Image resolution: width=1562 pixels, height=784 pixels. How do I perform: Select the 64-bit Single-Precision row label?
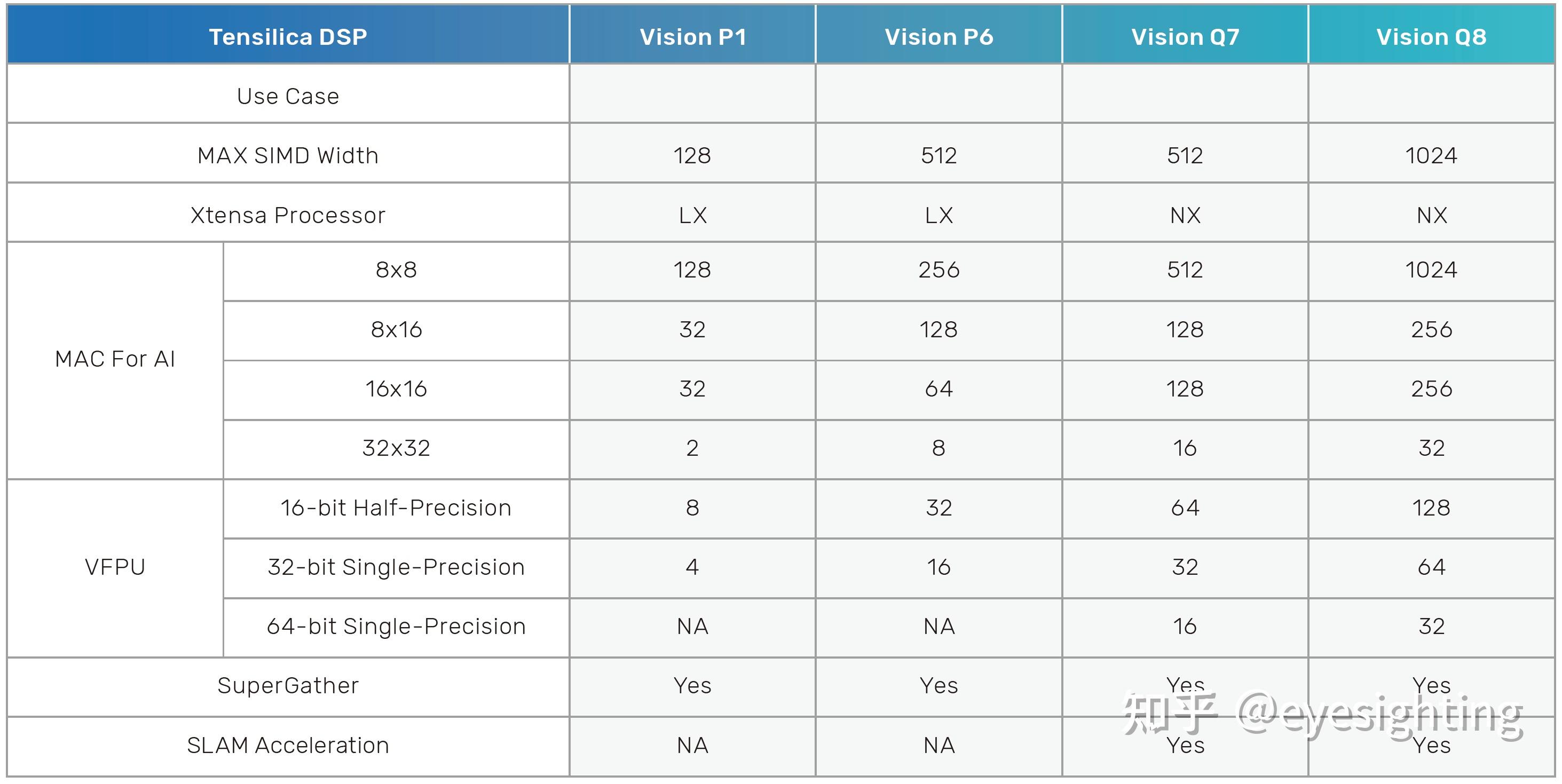[396, 627]
